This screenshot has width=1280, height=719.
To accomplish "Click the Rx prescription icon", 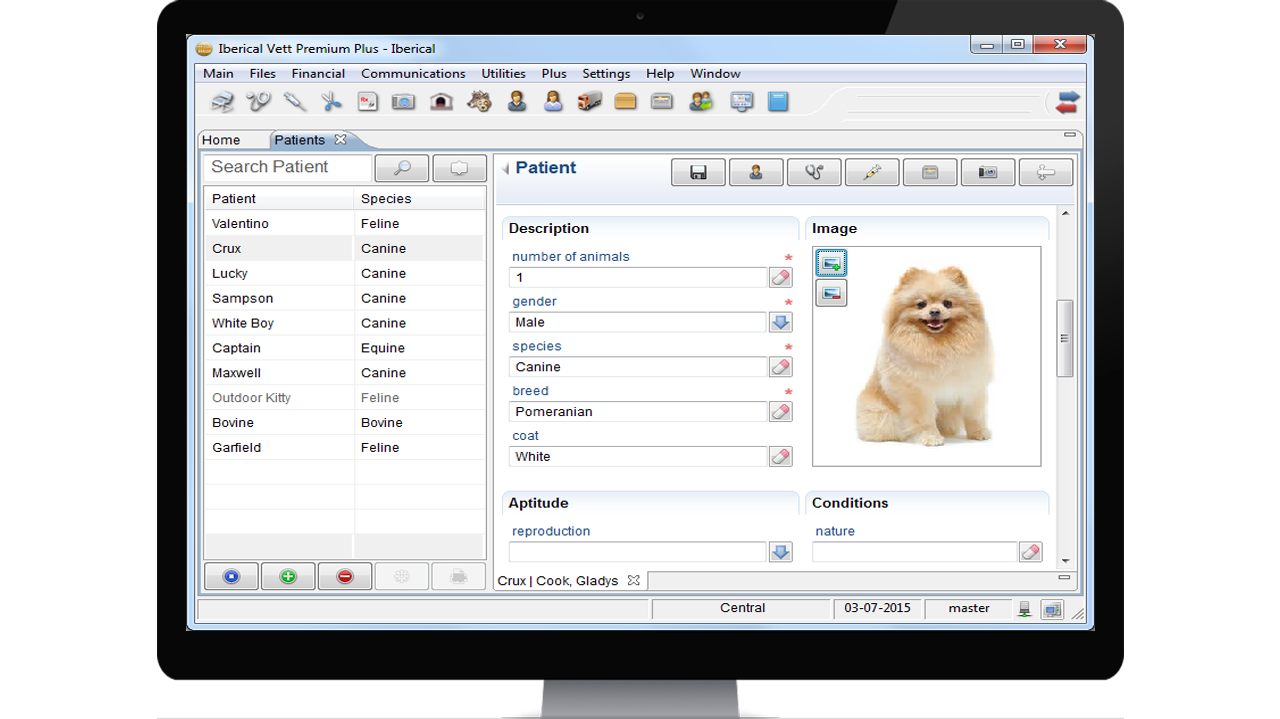I will (x=367, y=101).
